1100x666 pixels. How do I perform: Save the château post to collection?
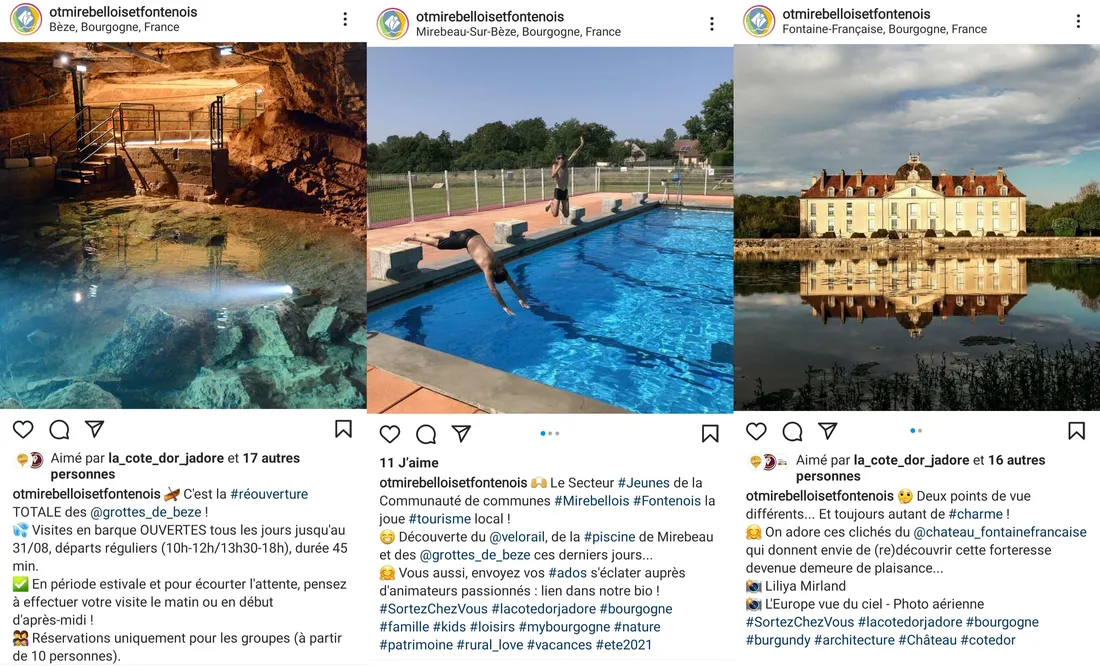(1076, 430)
